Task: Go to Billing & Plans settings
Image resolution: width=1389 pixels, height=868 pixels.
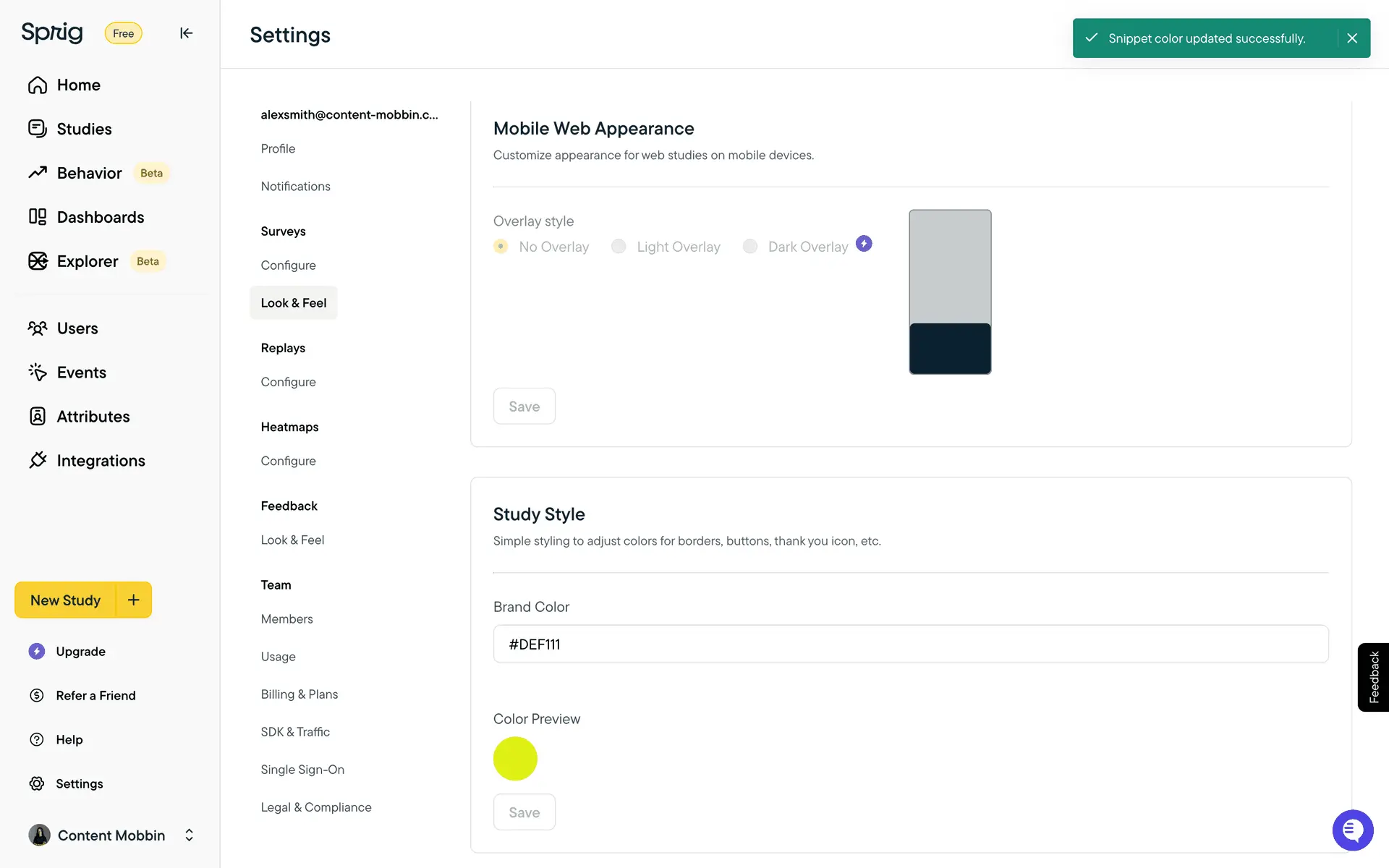Action: (x=299, y=694)
